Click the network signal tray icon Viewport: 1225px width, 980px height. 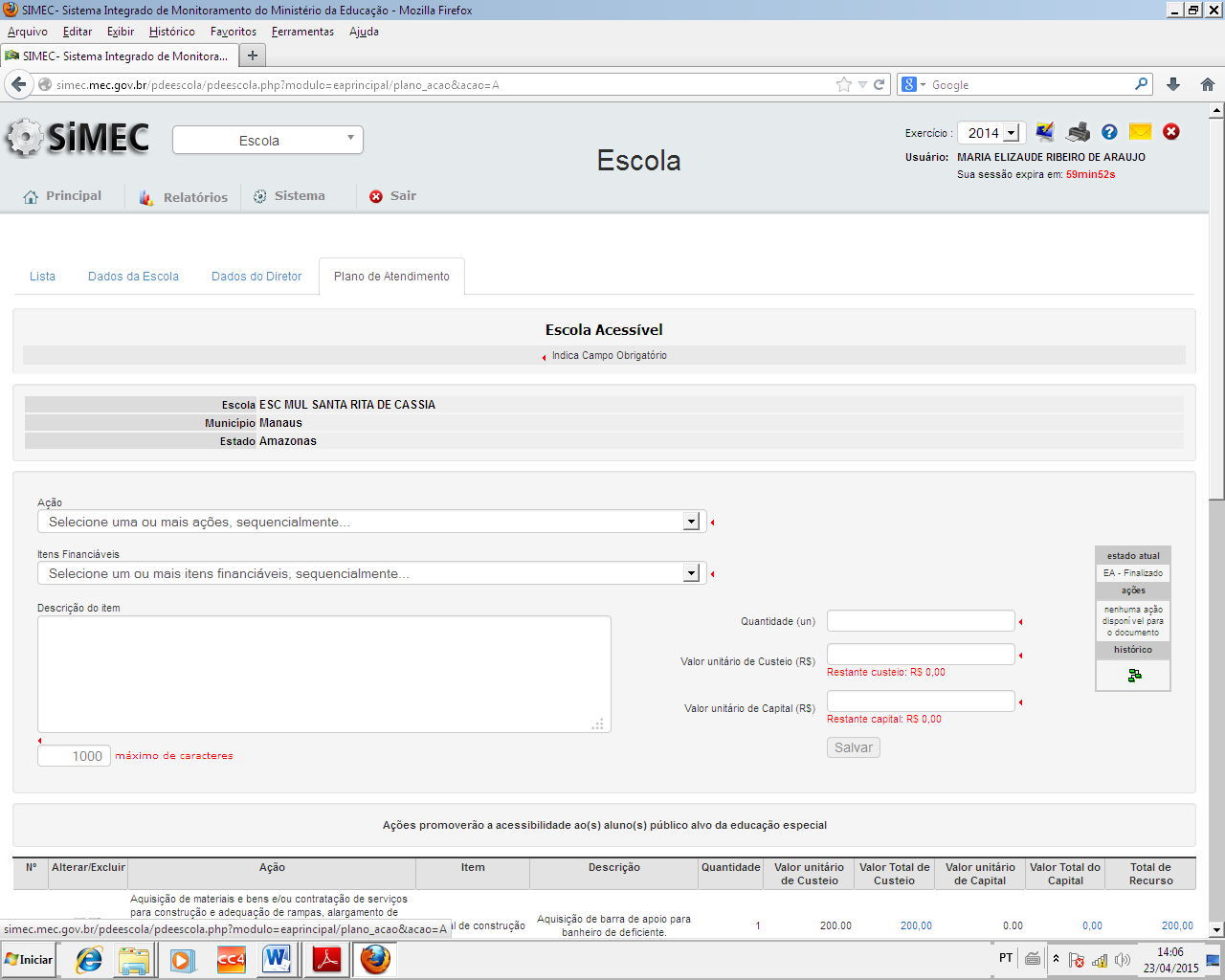pos(1100,960)
